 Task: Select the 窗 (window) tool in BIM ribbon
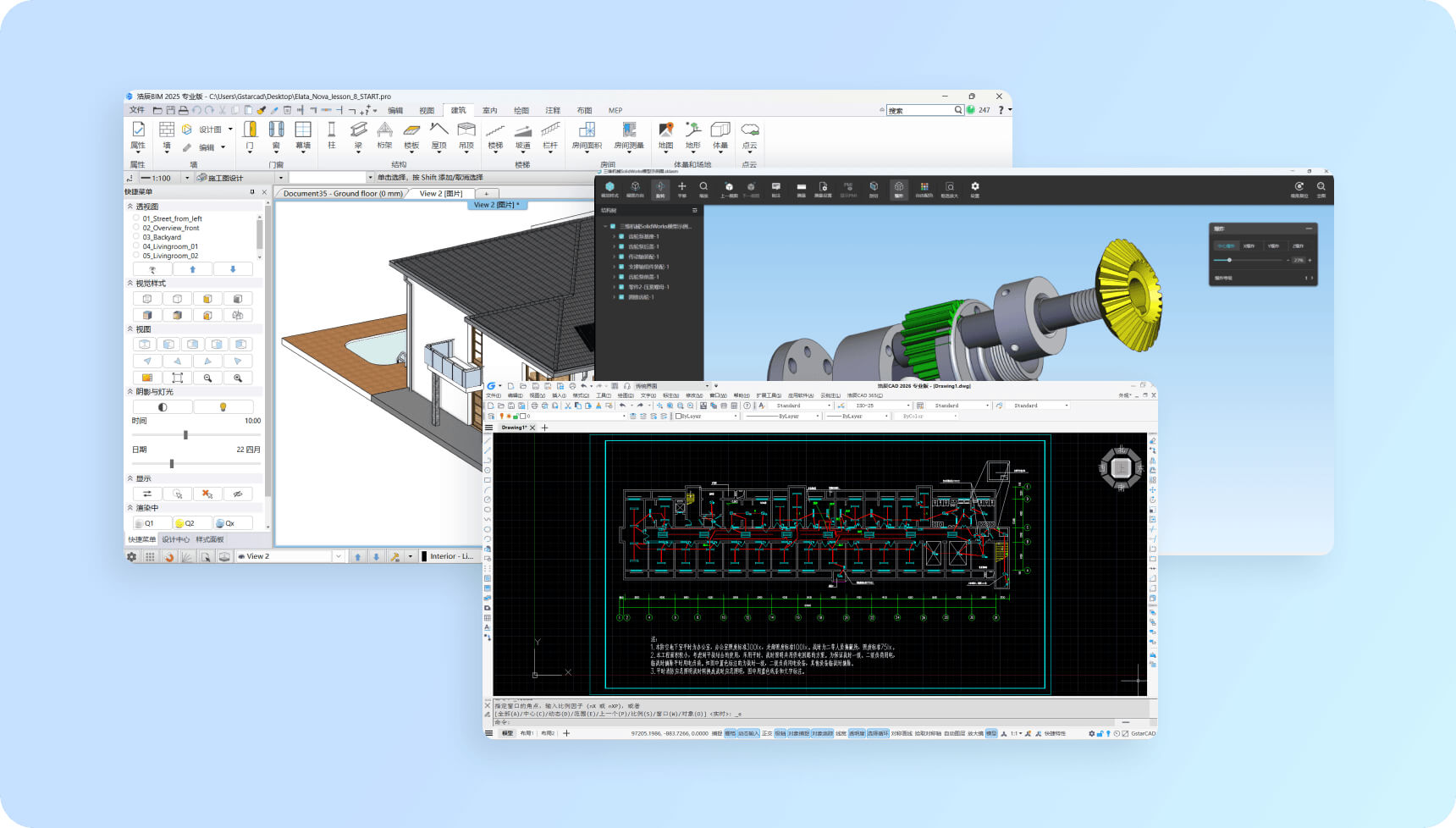(276, 135)
